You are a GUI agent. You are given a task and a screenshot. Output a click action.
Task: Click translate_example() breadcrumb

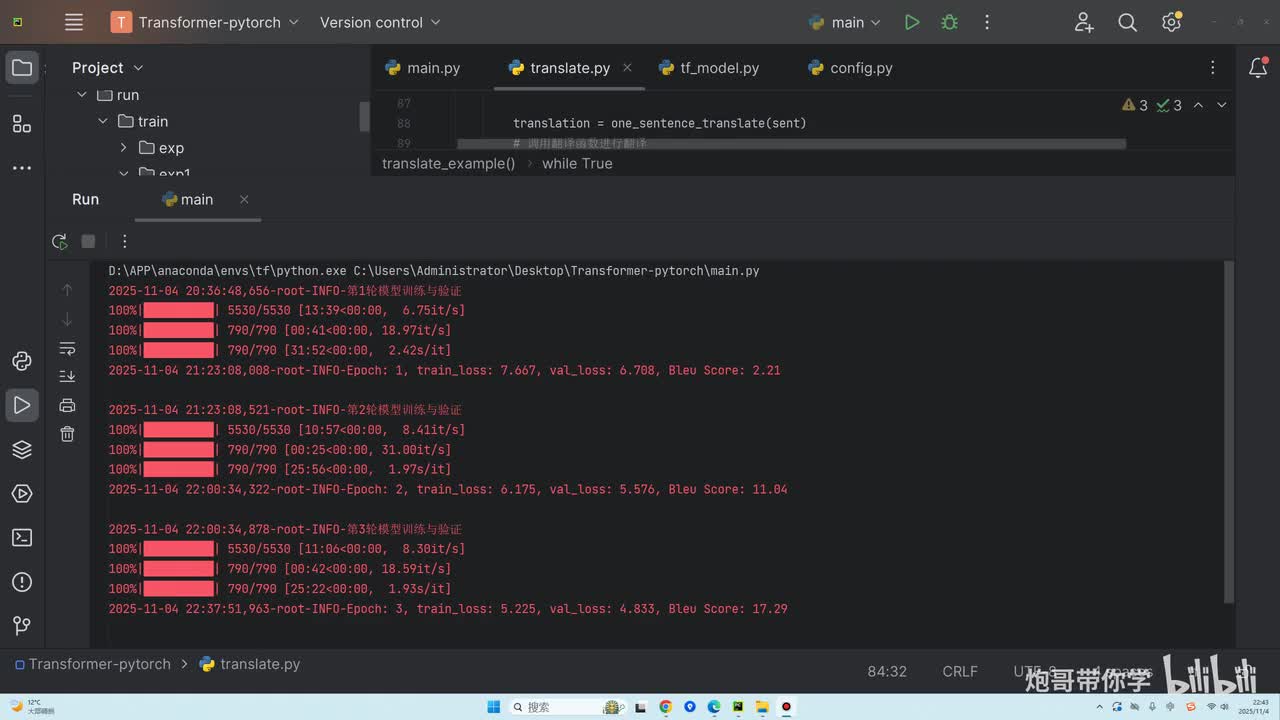pyautogui.click(x=448, y=163)
